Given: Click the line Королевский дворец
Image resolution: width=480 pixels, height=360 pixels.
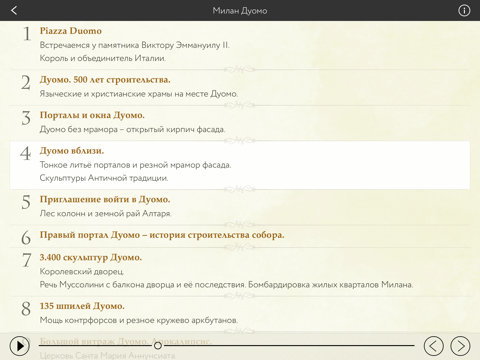Looking at the screenshot, I should [82, 272].
